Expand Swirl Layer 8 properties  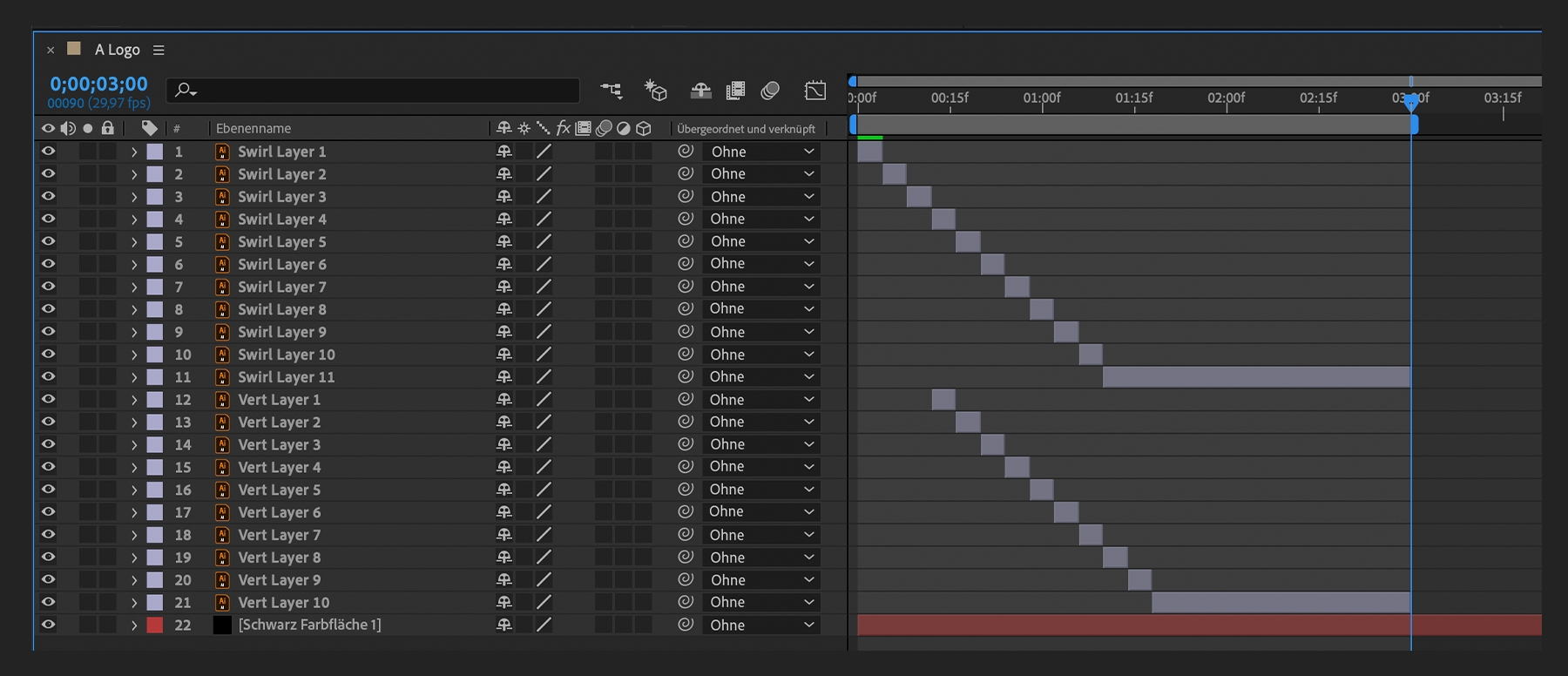coord(134,309)
